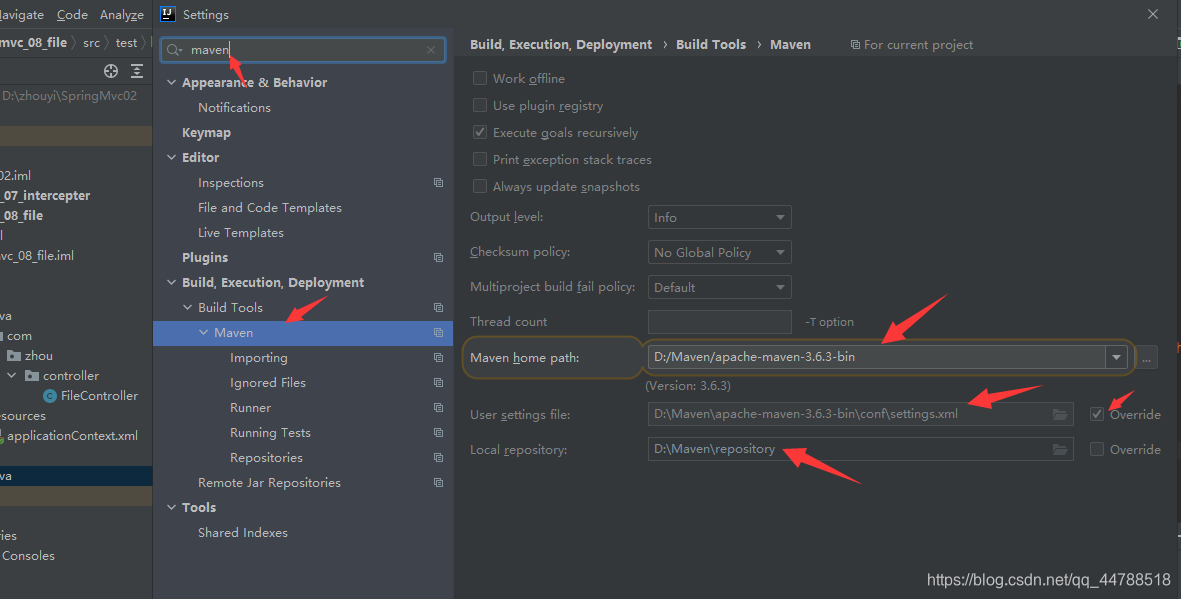Select Keymap settings page
The width and height of the screenshot is (1181, 599).
(206, 133)
